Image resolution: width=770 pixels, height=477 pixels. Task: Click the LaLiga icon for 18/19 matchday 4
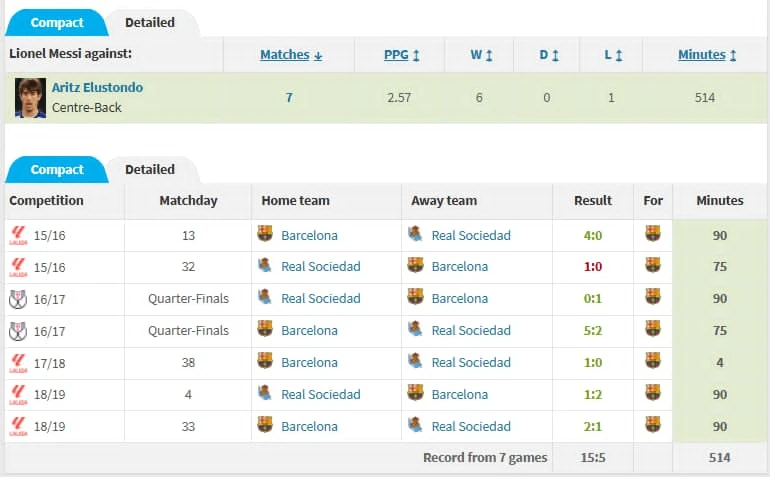tap(18, 394)
